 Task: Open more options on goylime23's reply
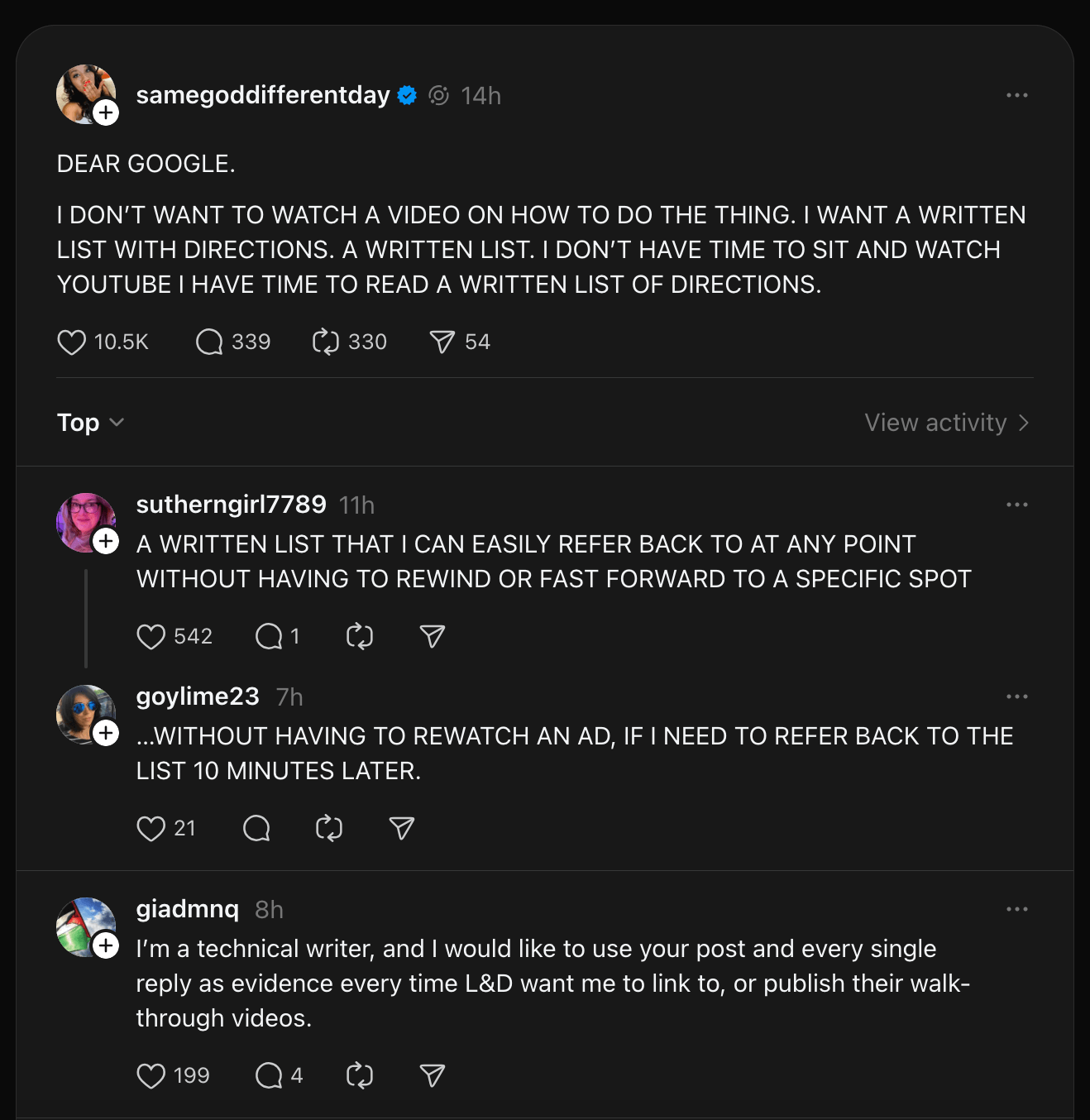pos(1016,696)
